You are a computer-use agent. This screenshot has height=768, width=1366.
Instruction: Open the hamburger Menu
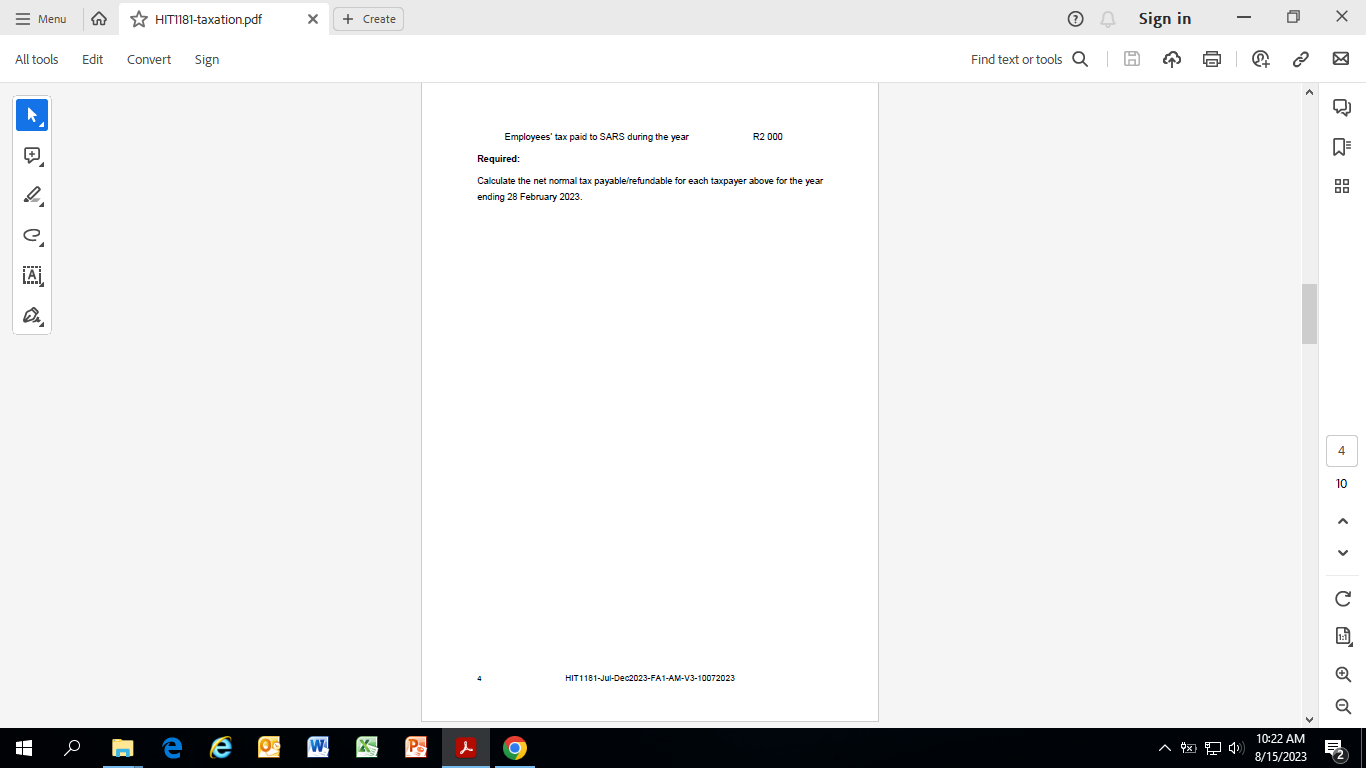tap(41, 18)
